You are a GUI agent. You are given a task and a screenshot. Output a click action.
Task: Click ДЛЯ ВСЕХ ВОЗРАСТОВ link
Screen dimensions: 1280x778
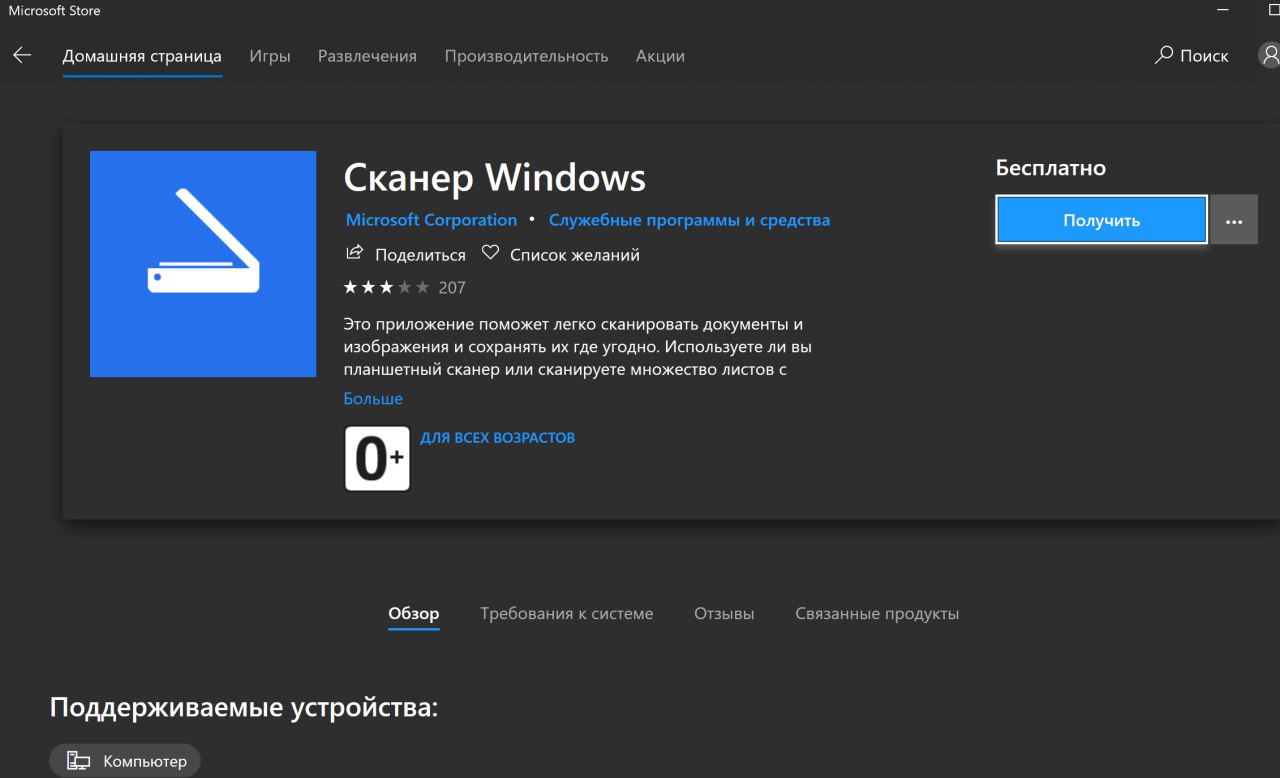pos(497,438)
